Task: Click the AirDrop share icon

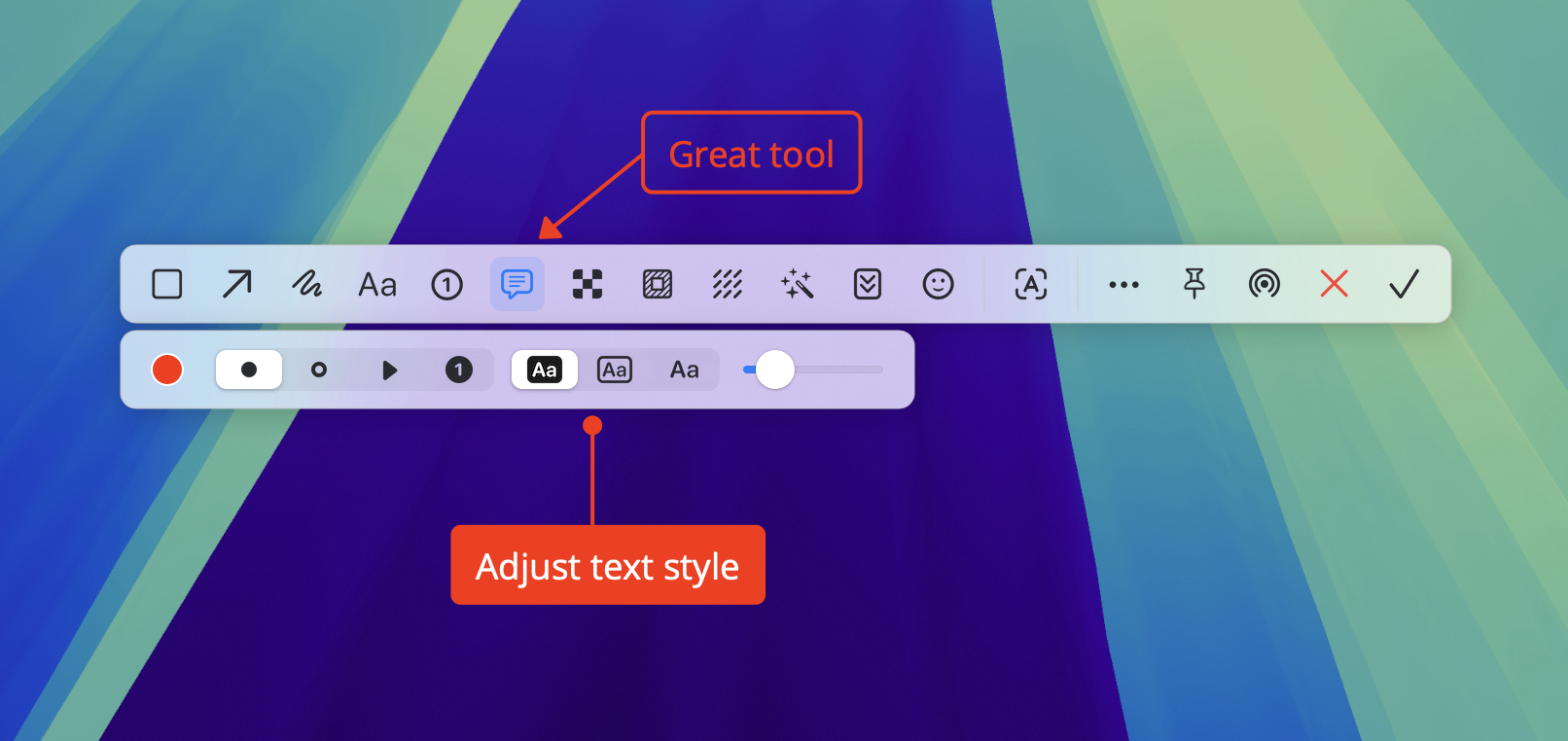Action: pyautogui.click(x=1265, y=284)
